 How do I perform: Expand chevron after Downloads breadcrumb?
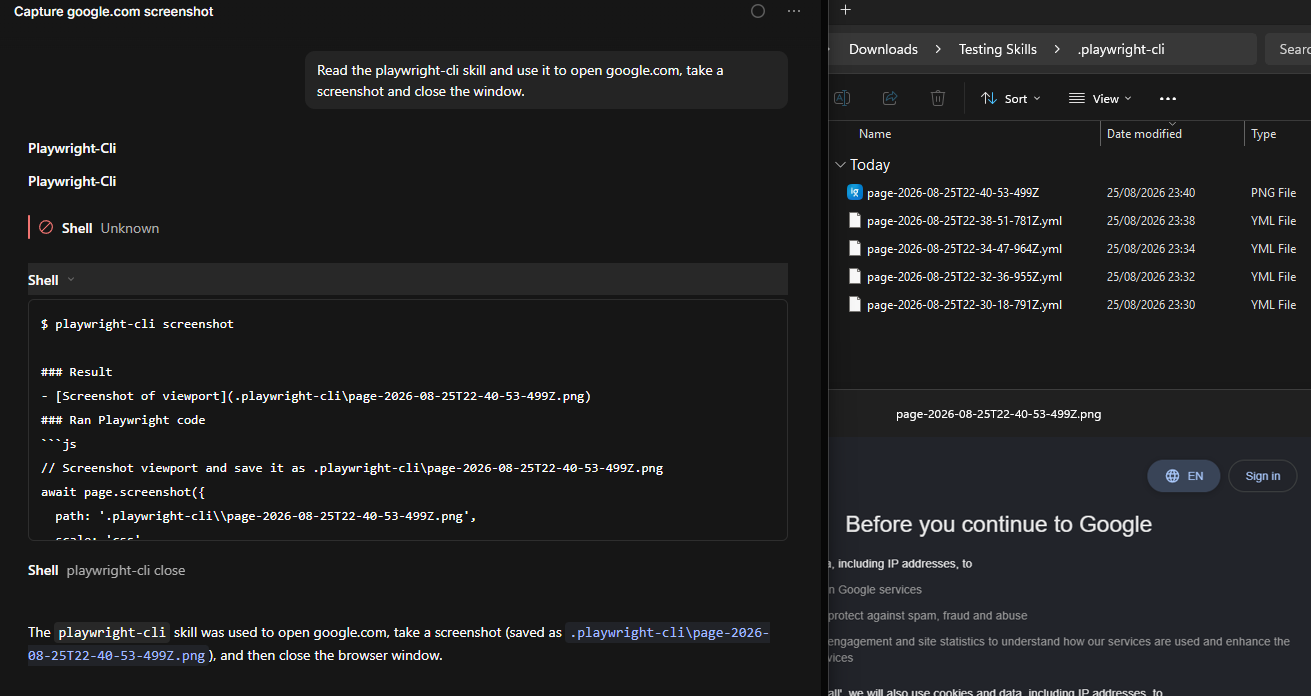(x=939, y=49)
